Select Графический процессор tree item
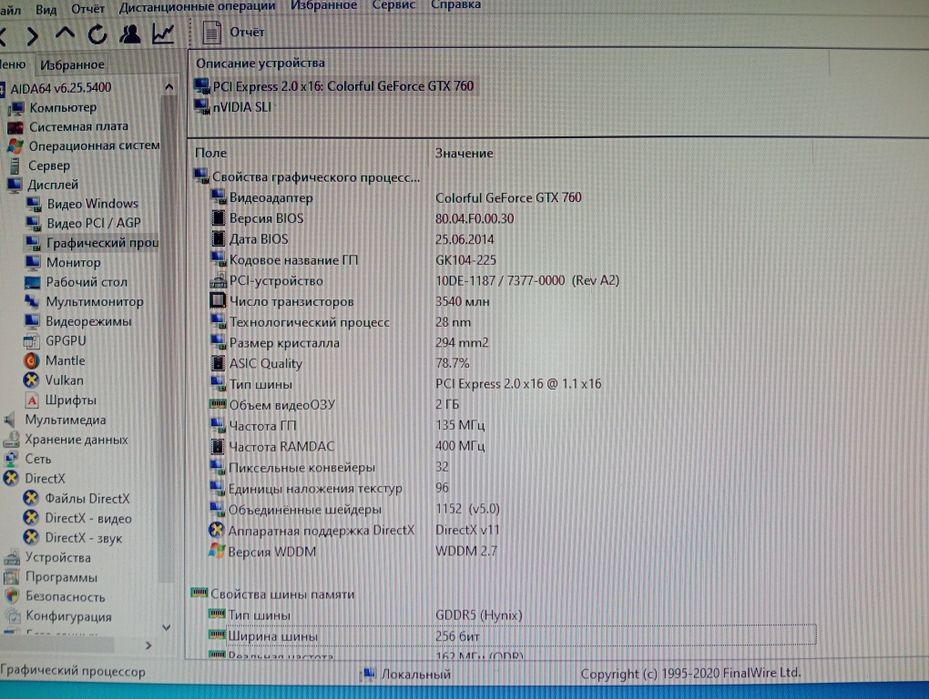This screenshot has width=929, height=699. pos(92,242)
